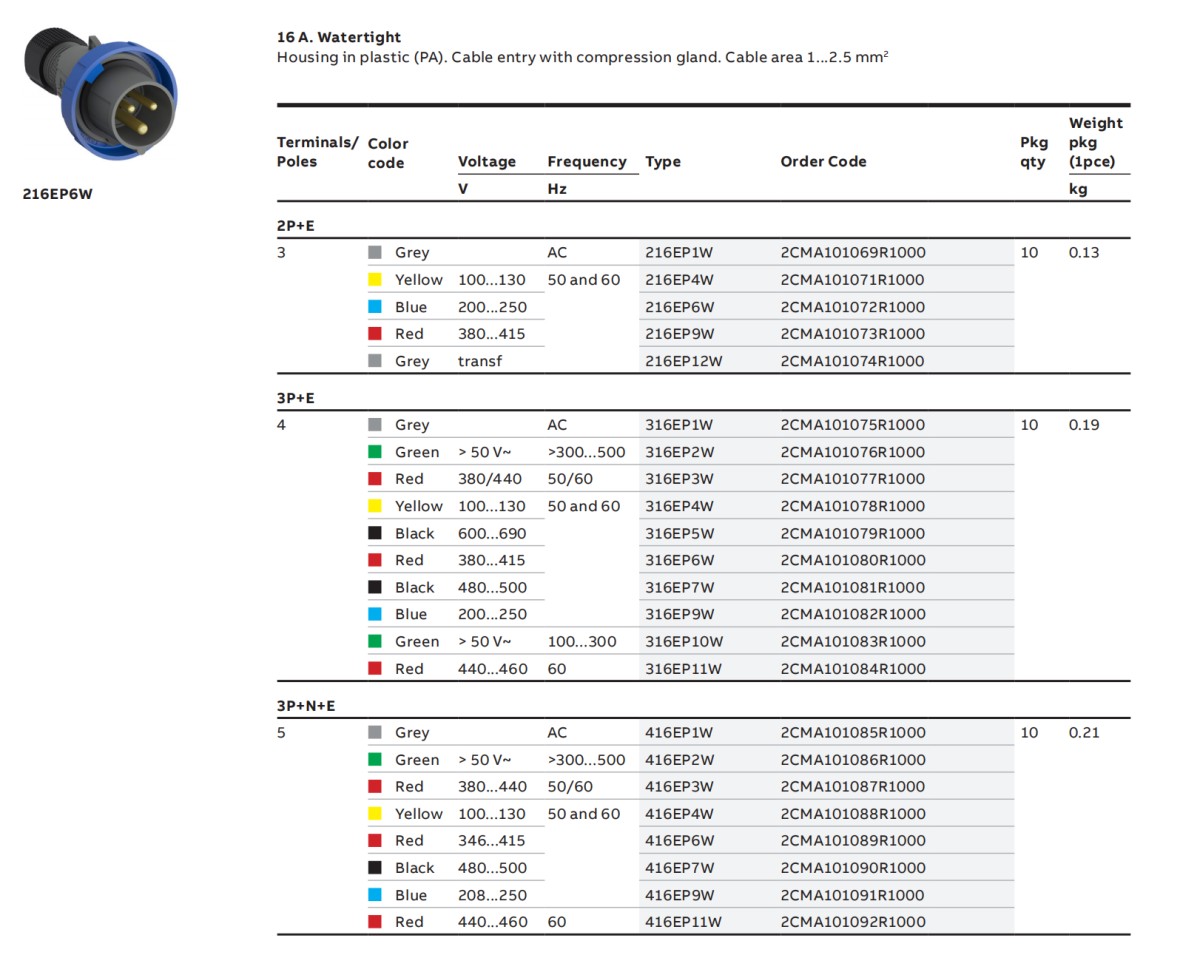Image resolution: width=1200 pixels, height=958 pixels.
Task: Select type cell 416EP11W
Action: point(683,922)
